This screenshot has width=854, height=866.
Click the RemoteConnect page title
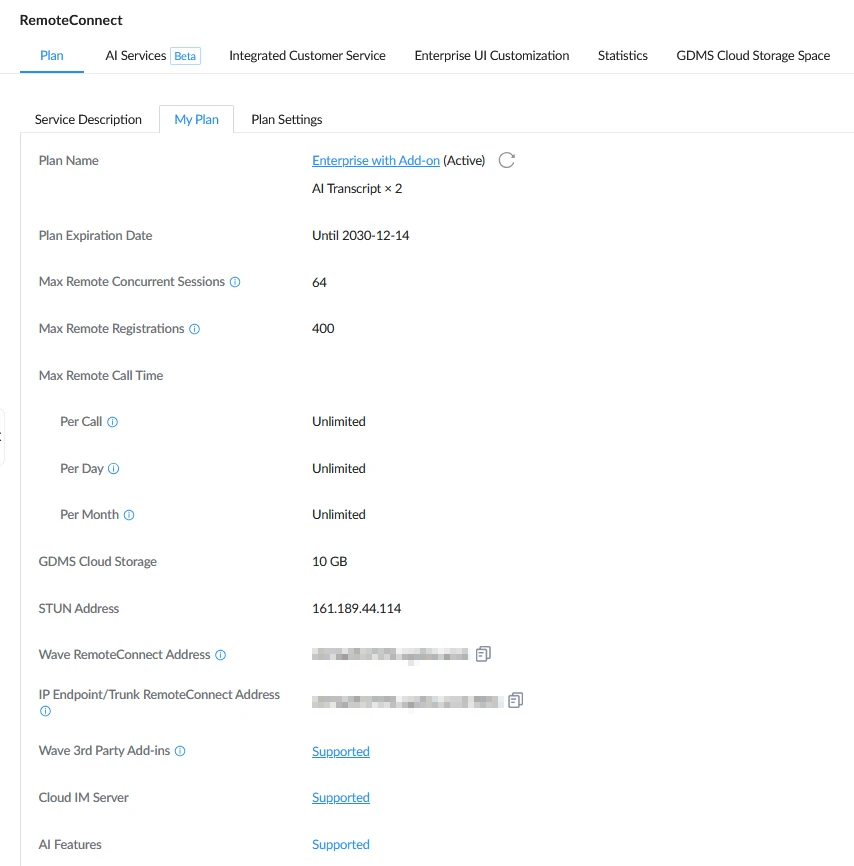pos(71,20)
